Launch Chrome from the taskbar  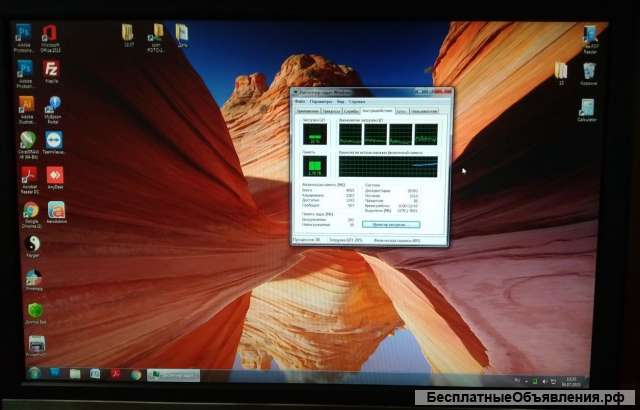[x=136, y=375]
